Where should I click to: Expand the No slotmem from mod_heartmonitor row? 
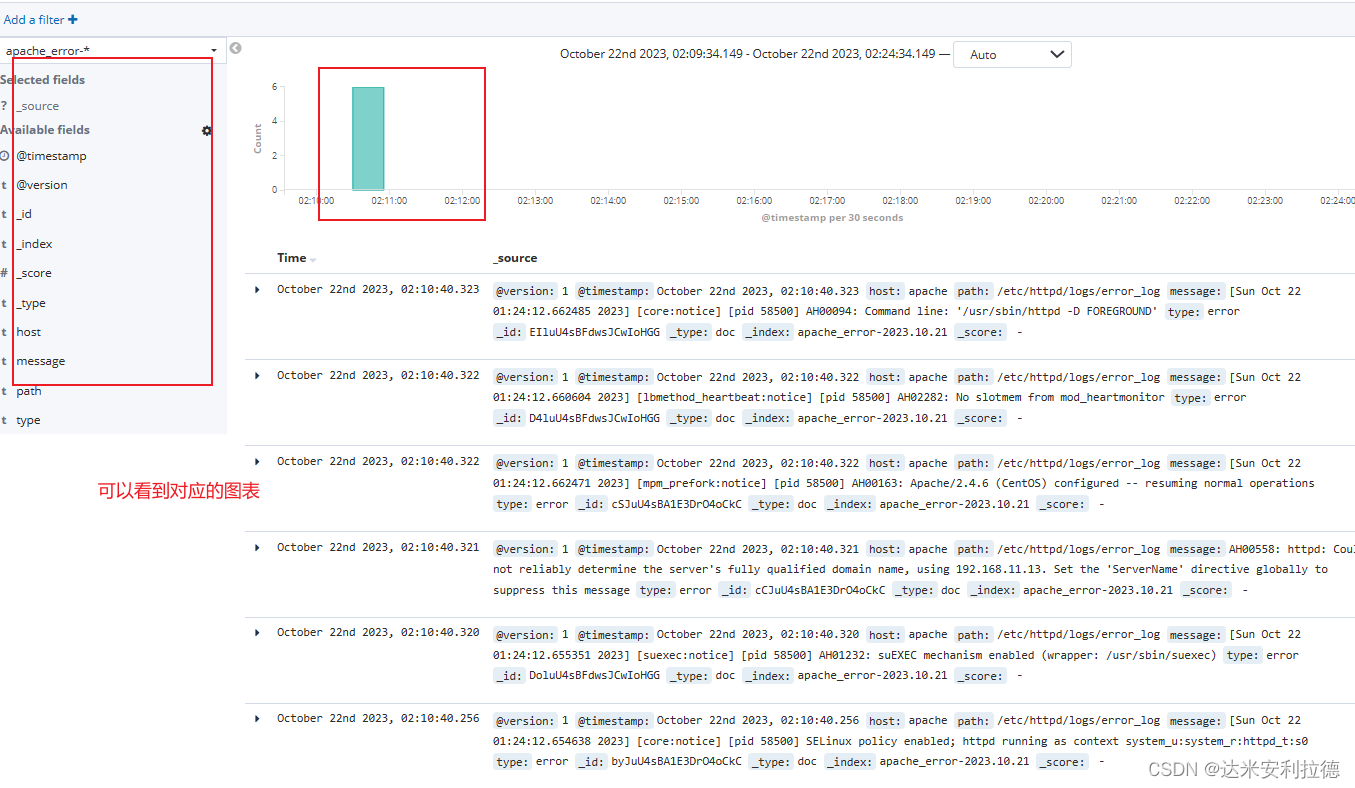pyautogui.click(x=257, y=375)
